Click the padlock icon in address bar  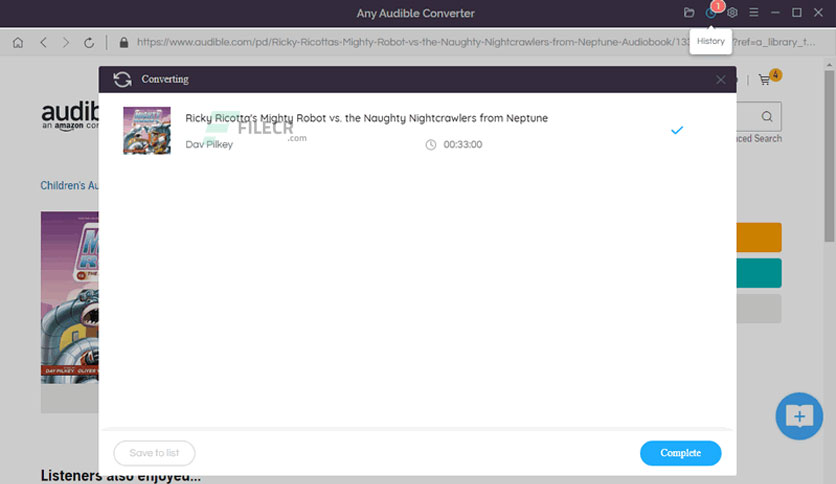(124, 43)
